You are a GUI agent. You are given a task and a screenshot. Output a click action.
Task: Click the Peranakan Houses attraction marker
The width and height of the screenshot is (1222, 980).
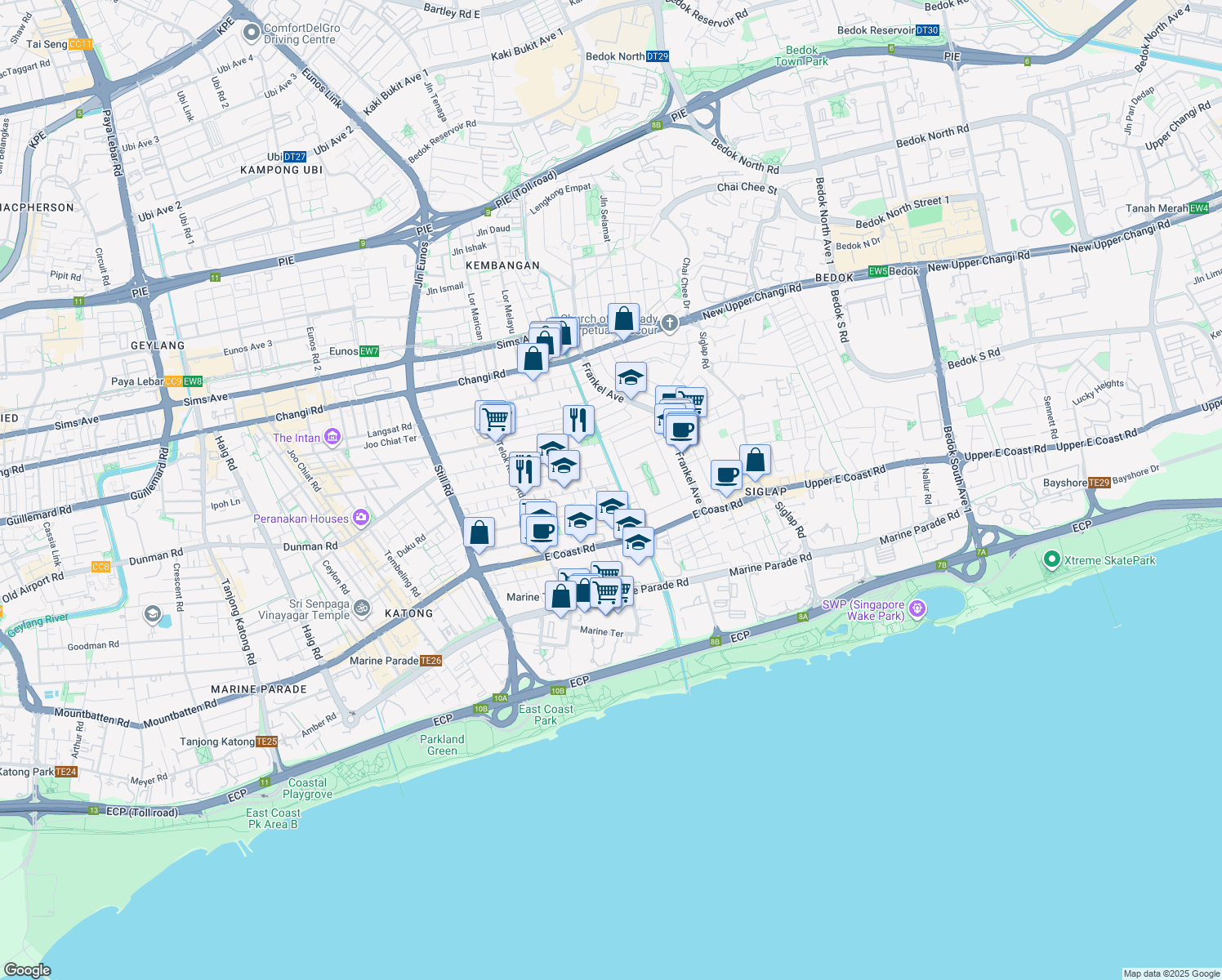coord(359,517)
